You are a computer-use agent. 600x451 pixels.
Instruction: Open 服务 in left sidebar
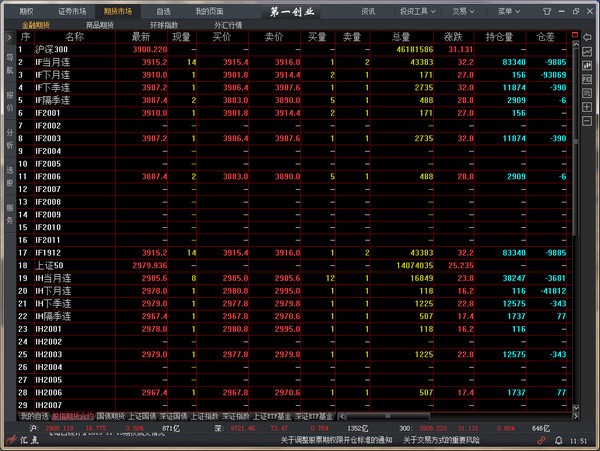(10, 213)
